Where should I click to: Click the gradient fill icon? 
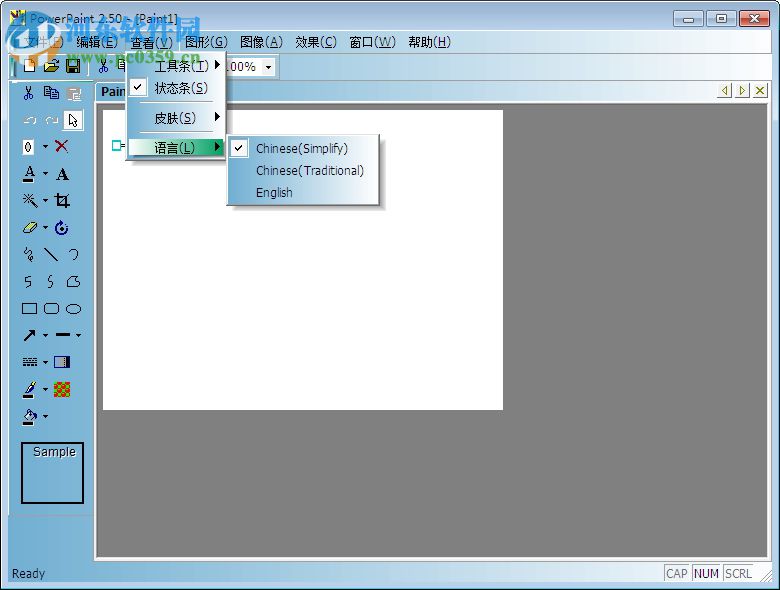pyautogui.click(x=62, y=362)
